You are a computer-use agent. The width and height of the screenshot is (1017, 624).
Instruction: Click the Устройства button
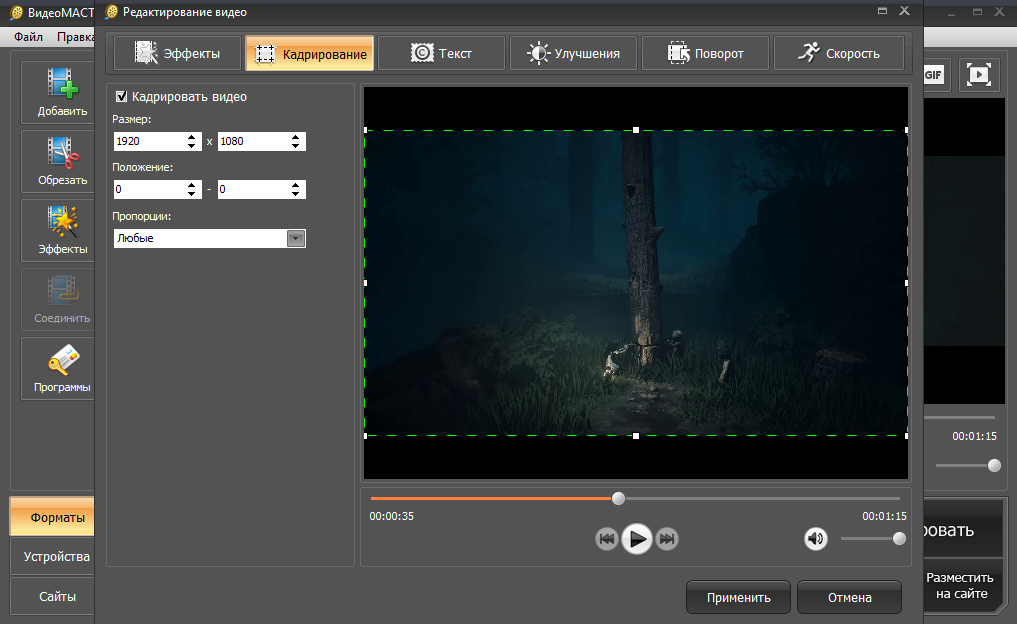tap(53, 557)
